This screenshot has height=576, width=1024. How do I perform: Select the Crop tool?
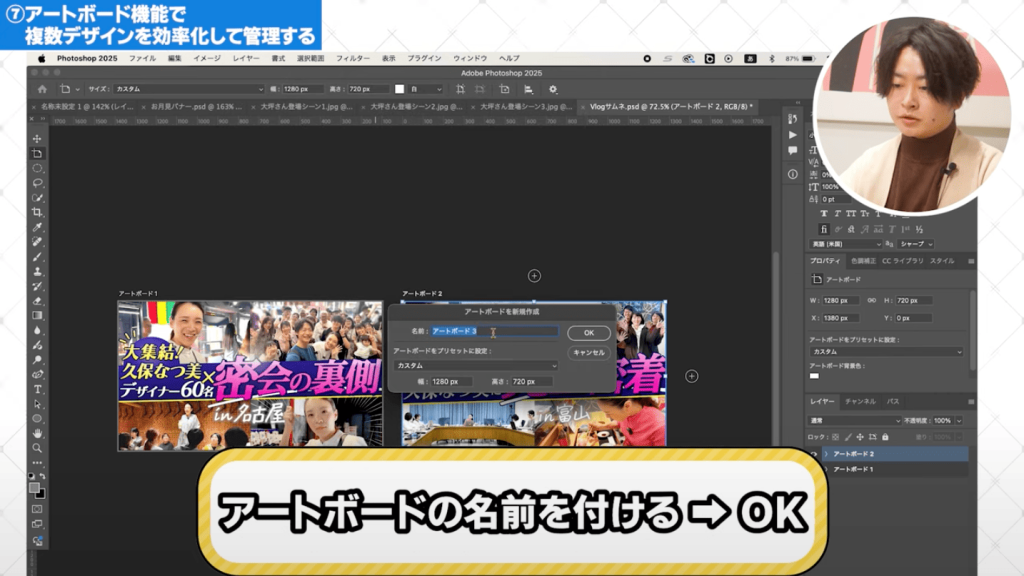pyautogui.click(x=37, y=212)
